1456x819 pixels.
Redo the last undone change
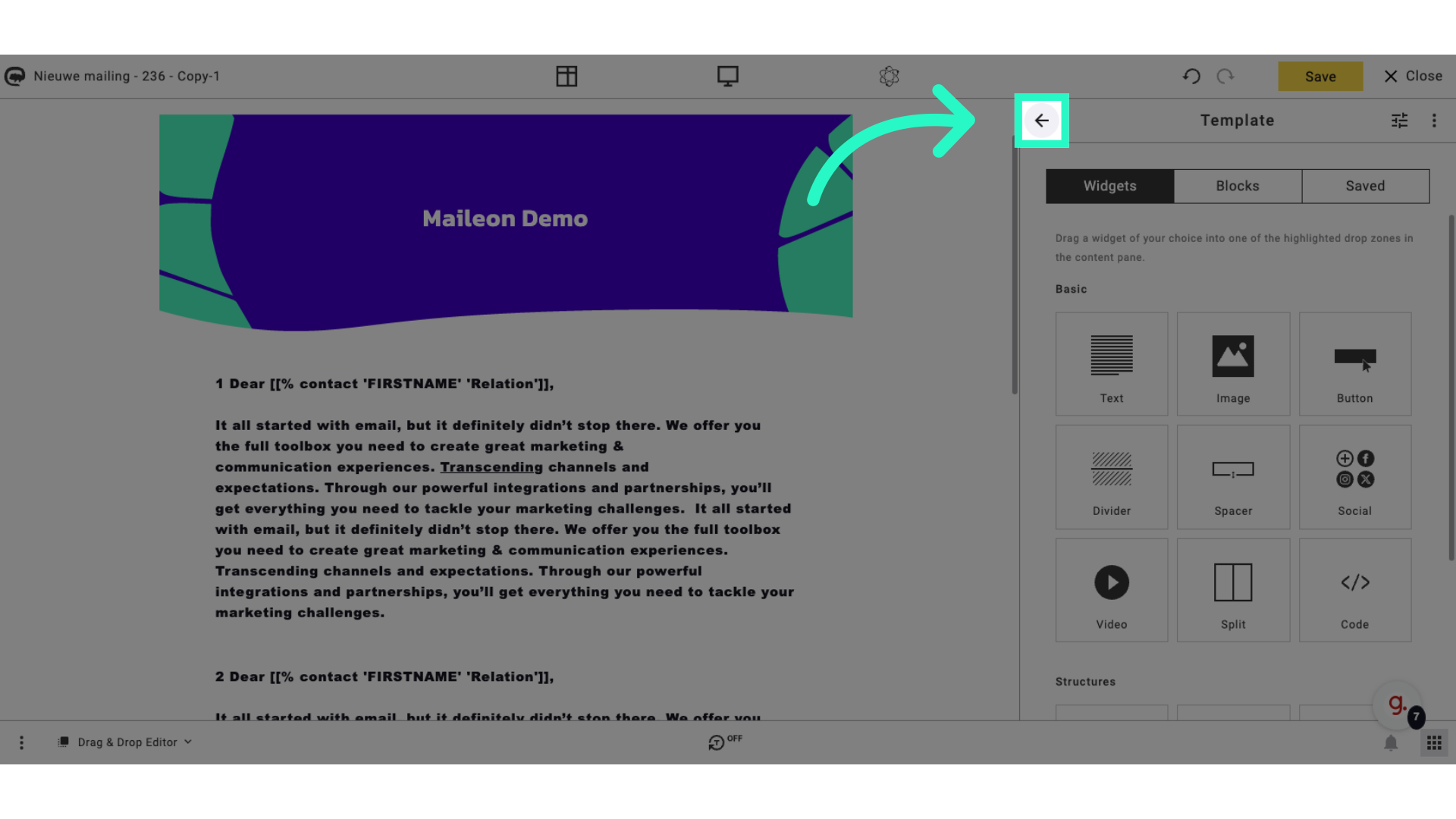[1225, 76]
